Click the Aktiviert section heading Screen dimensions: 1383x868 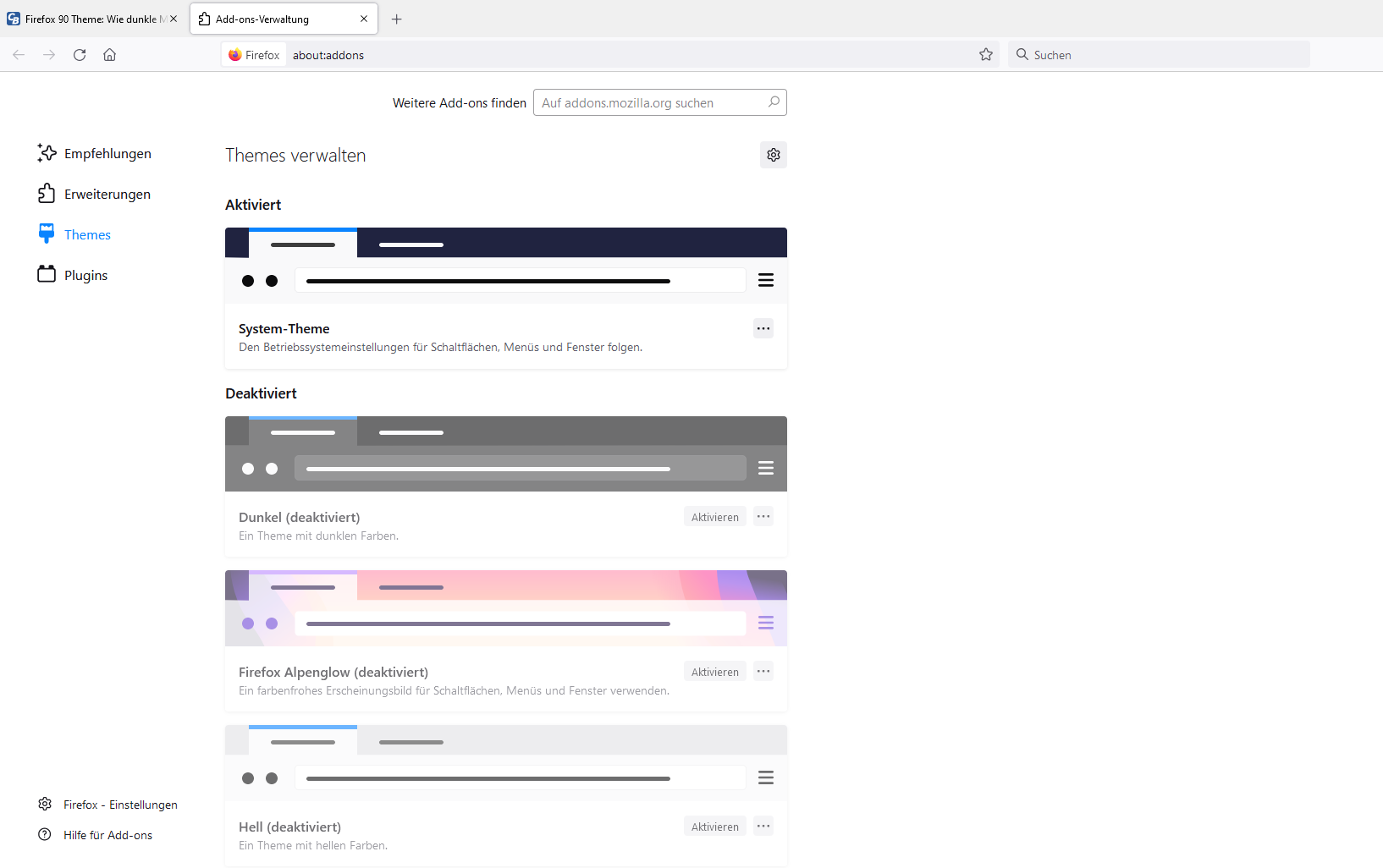coord(253,205)
